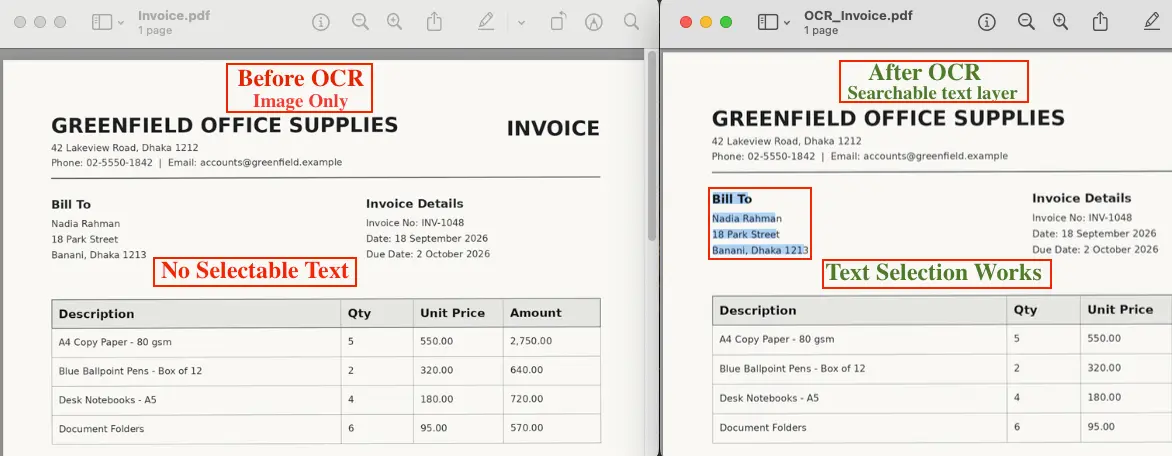Click 'Due Date: 2 October 2026' in Invoice.pdf
The width and height of the screenshot is (1172, 456).
pos(428,254)
